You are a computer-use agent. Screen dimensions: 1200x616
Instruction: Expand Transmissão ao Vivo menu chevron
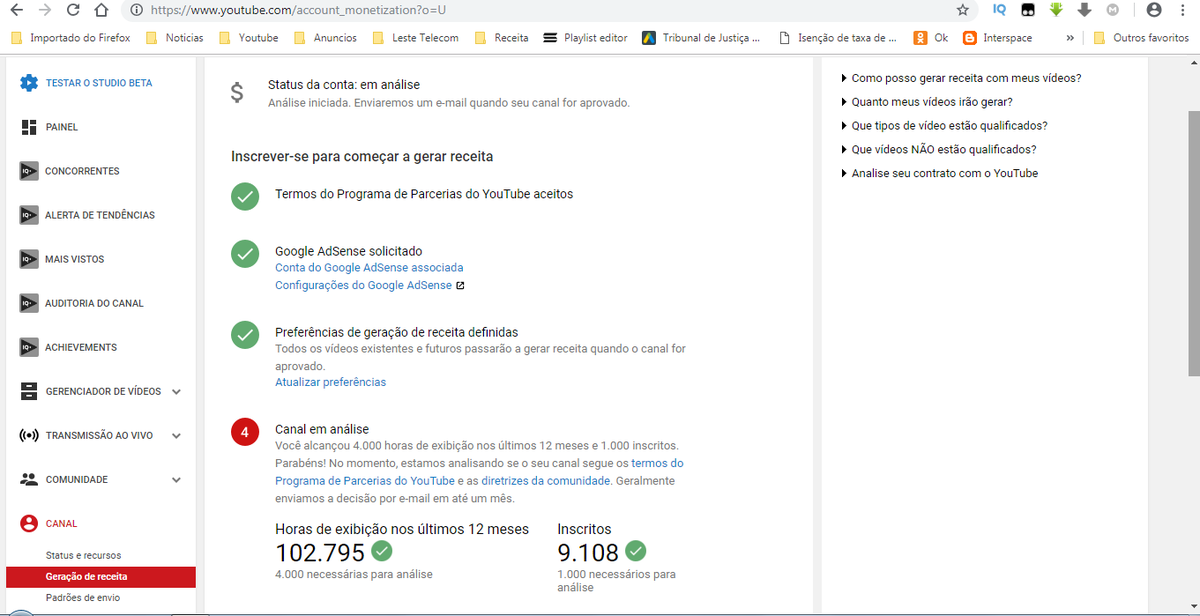point(176,436)
